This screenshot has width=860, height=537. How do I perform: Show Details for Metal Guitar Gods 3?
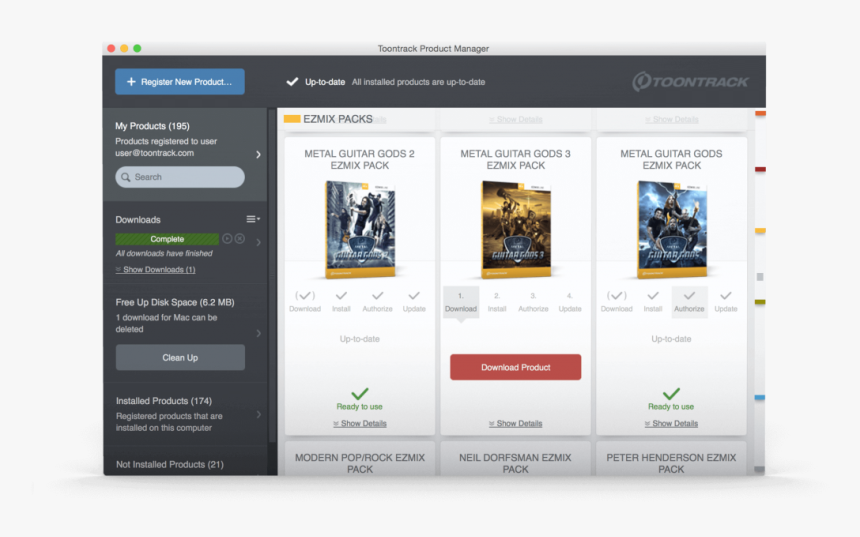point(516,423)
